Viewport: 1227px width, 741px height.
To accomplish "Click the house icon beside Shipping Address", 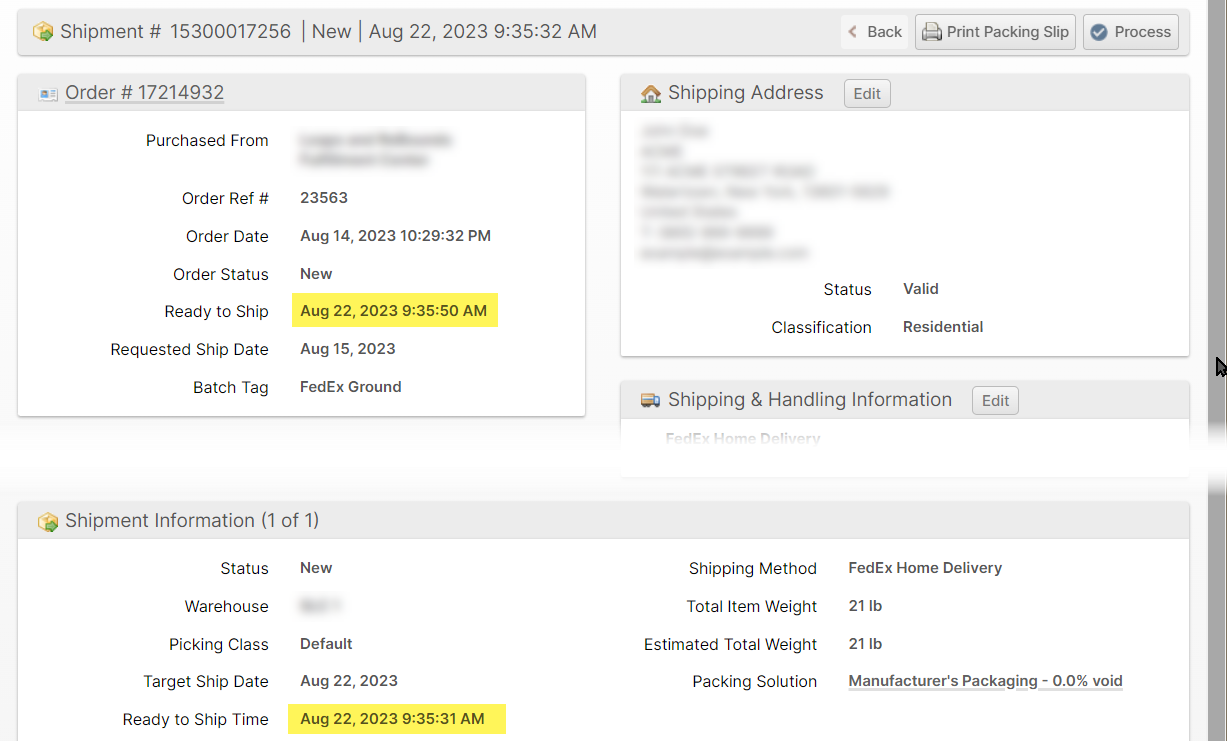I will 651,94.
